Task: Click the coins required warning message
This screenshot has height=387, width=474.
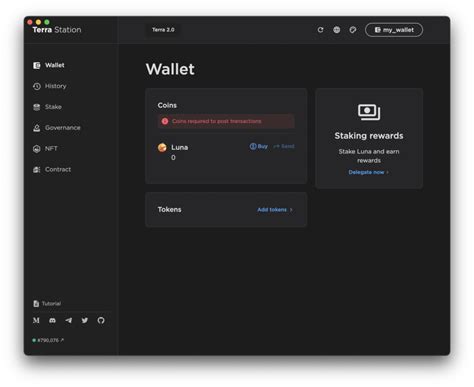Action: [226, 121]
